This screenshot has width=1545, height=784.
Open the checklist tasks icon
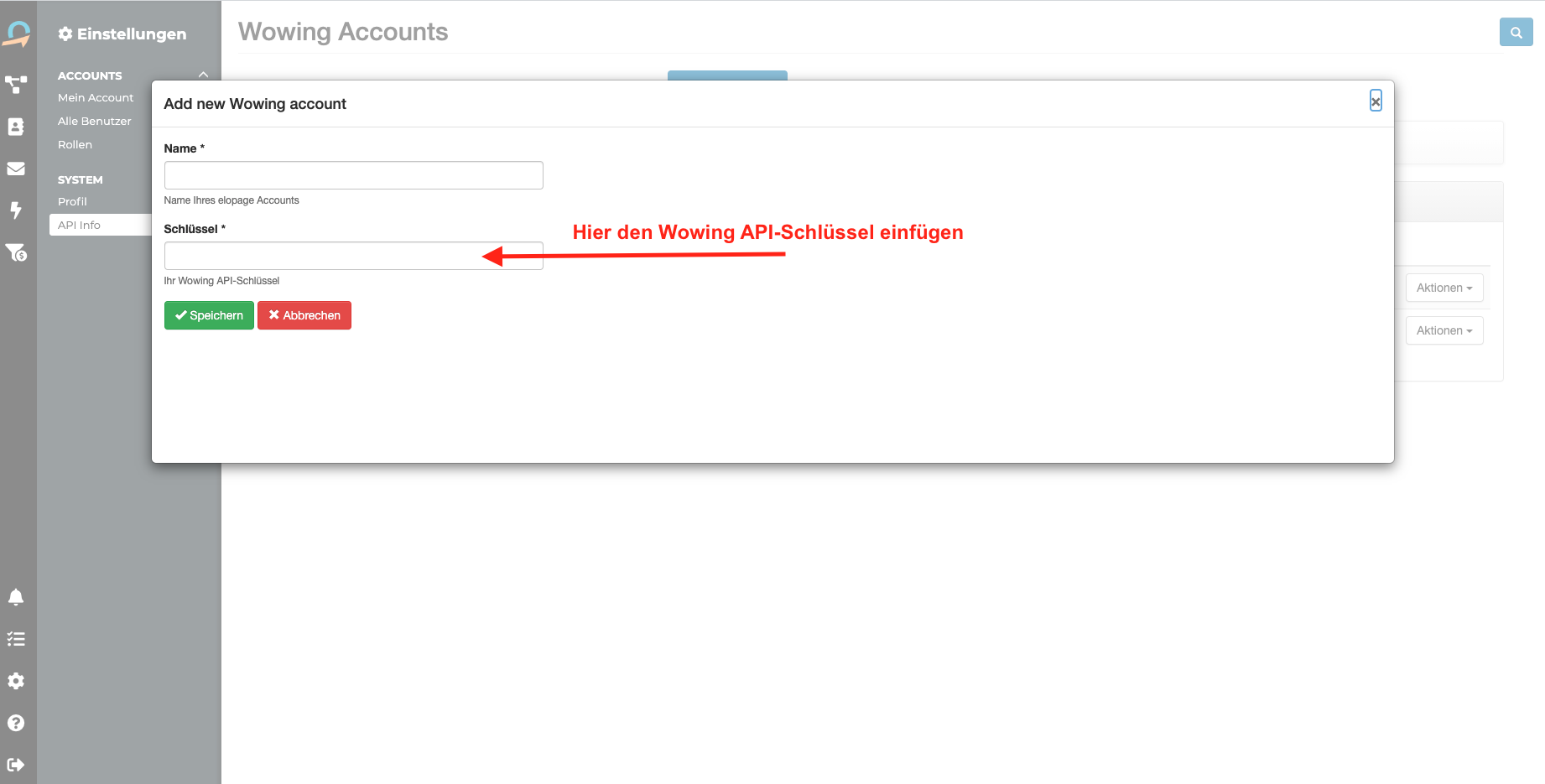(x=16, y=639)
